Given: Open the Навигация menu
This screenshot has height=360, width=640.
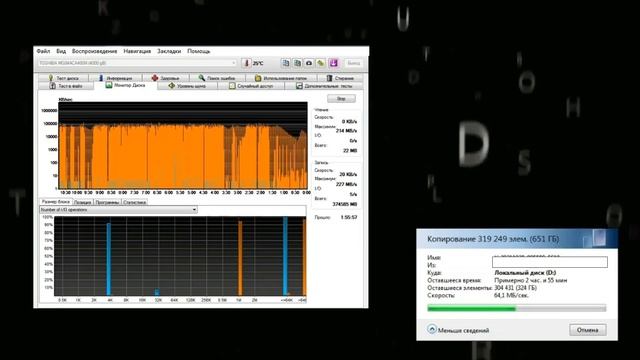Looking at the screenshot, I should tap(137, 51).
